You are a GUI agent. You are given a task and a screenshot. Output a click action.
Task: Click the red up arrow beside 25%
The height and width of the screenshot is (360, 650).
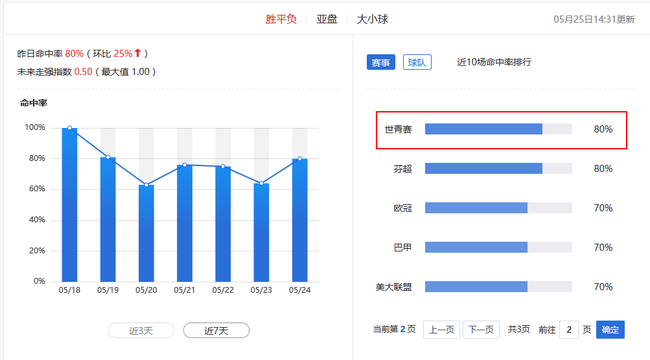(138, 53)
